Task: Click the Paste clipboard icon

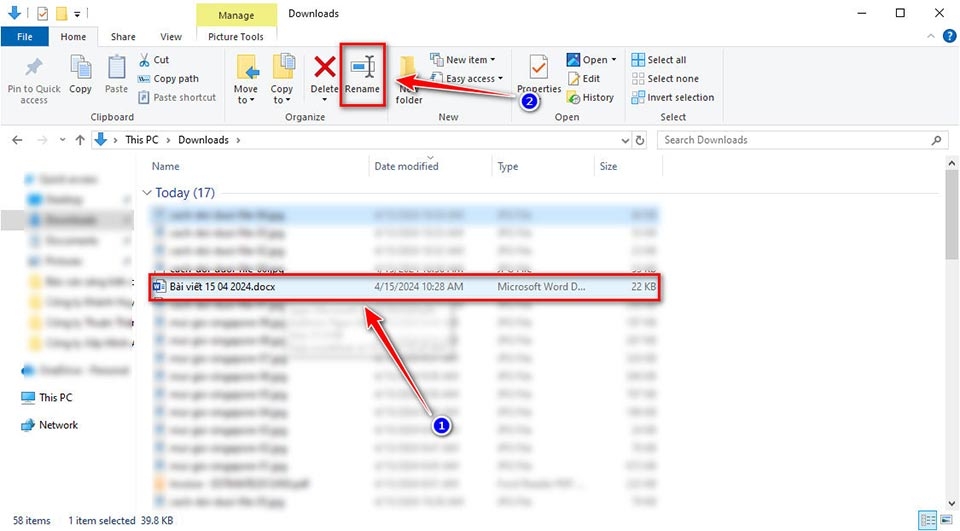Action: (x=116, y=66)
